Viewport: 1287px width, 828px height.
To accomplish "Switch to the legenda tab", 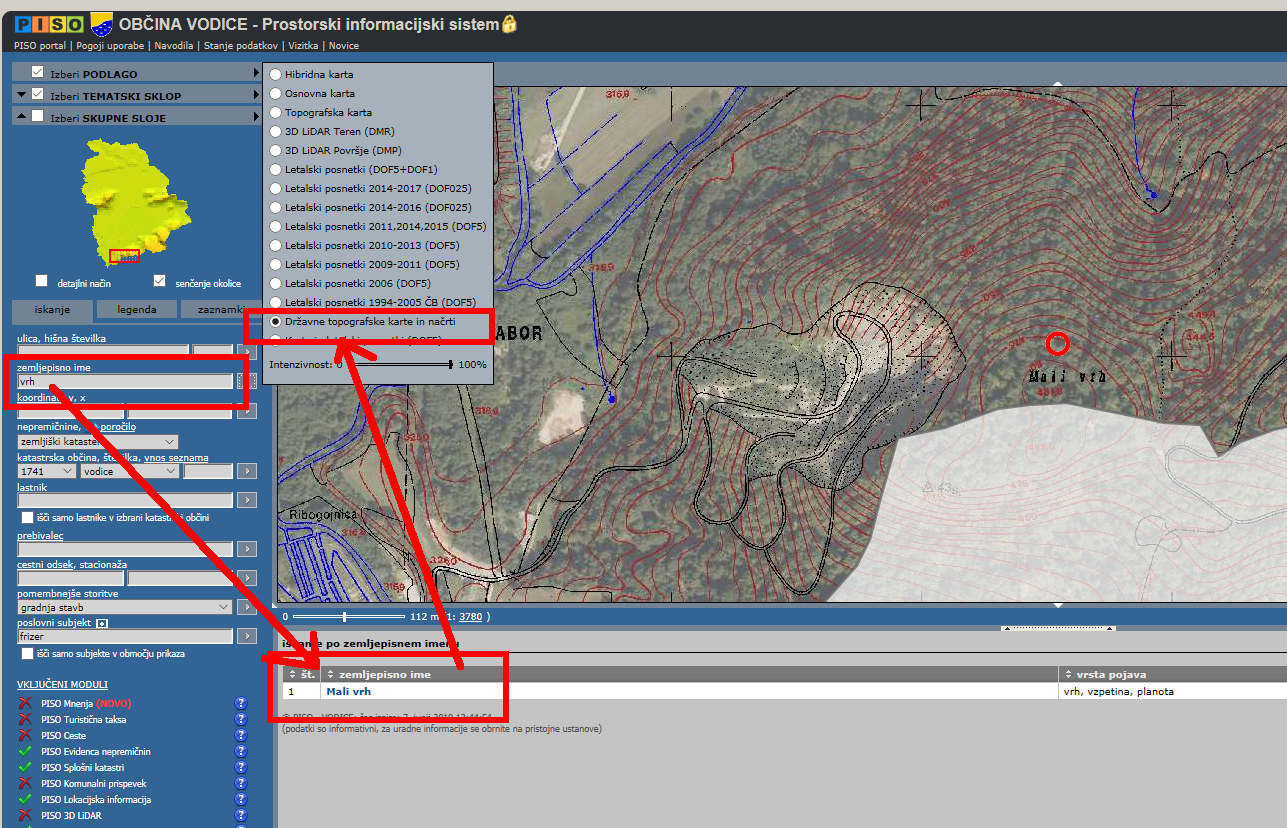I will [x=136, y=310].
